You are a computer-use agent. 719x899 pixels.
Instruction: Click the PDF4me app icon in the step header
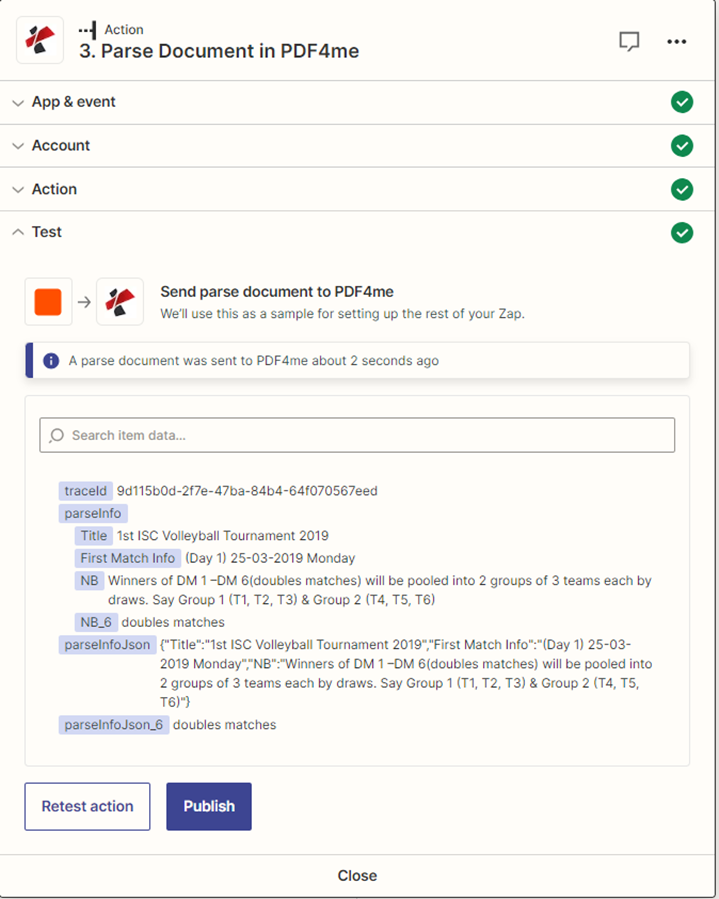pyautogui.click(x=39, y=41)
